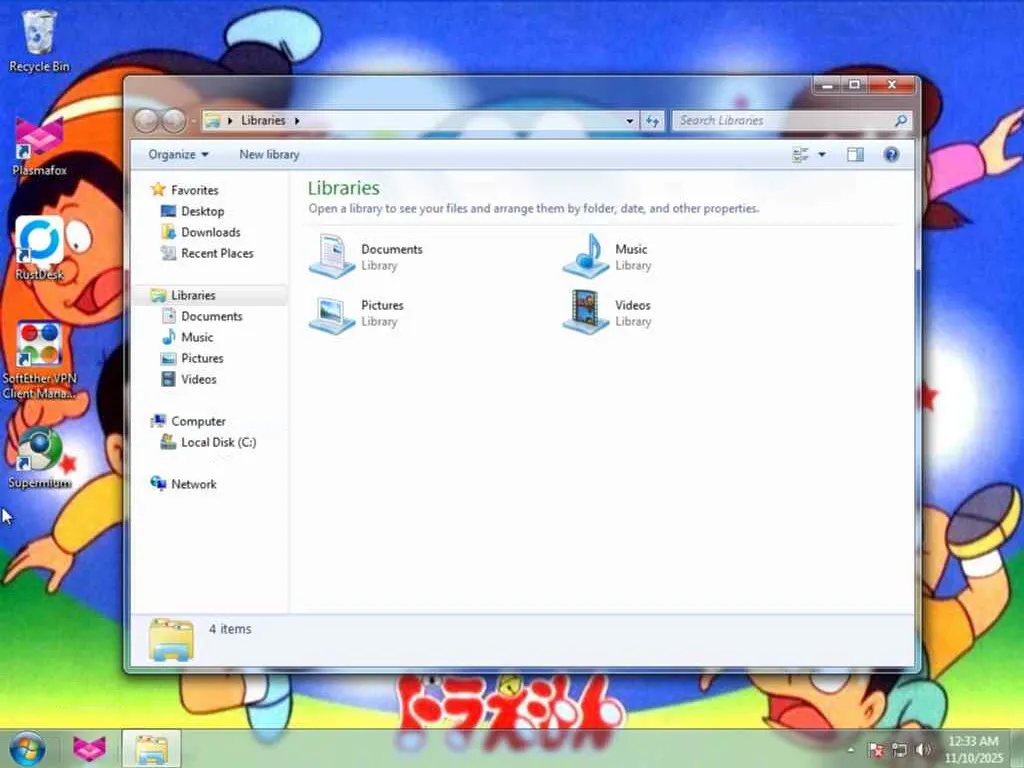Viewport: 1024px width, 768px height.
Task: Open Explorer help button
Action: coord(891,155)
